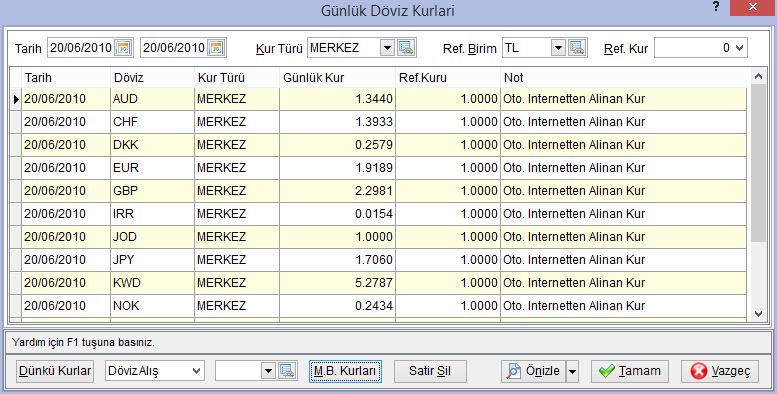The image size is (777, 394).
Task: Open the Döviz Alış dropdown
Action: (197, 371)
